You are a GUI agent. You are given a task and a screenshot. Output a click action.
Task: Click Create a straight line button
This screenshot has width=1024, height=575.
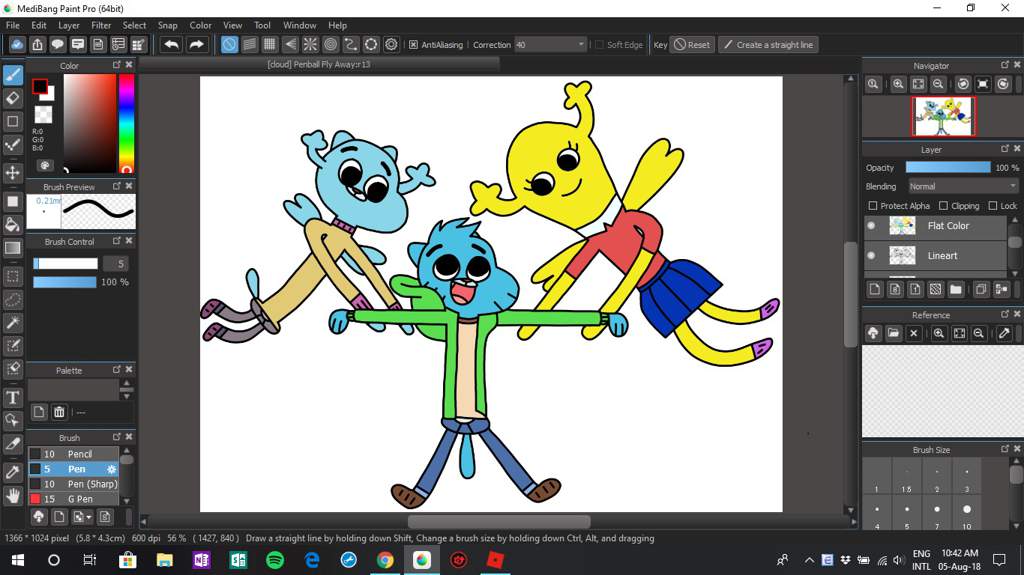[769, 44]
